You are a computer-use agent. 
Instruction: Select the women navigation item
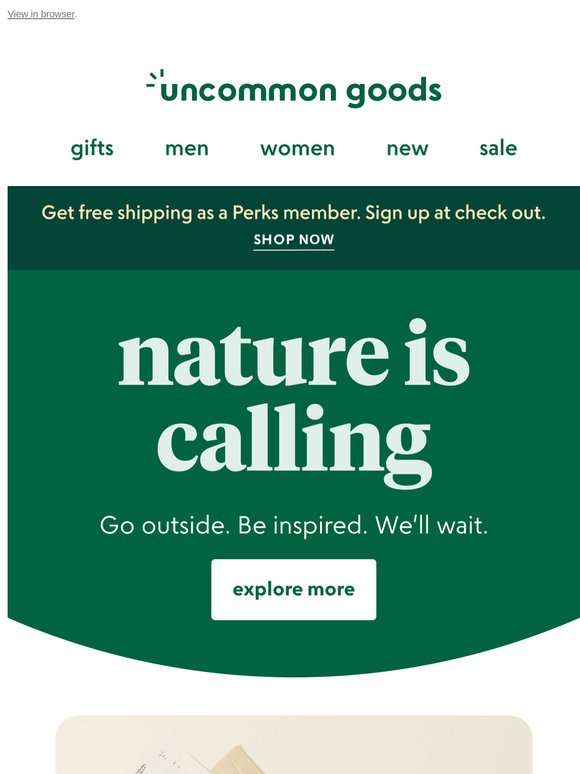(x=297, y=149)
